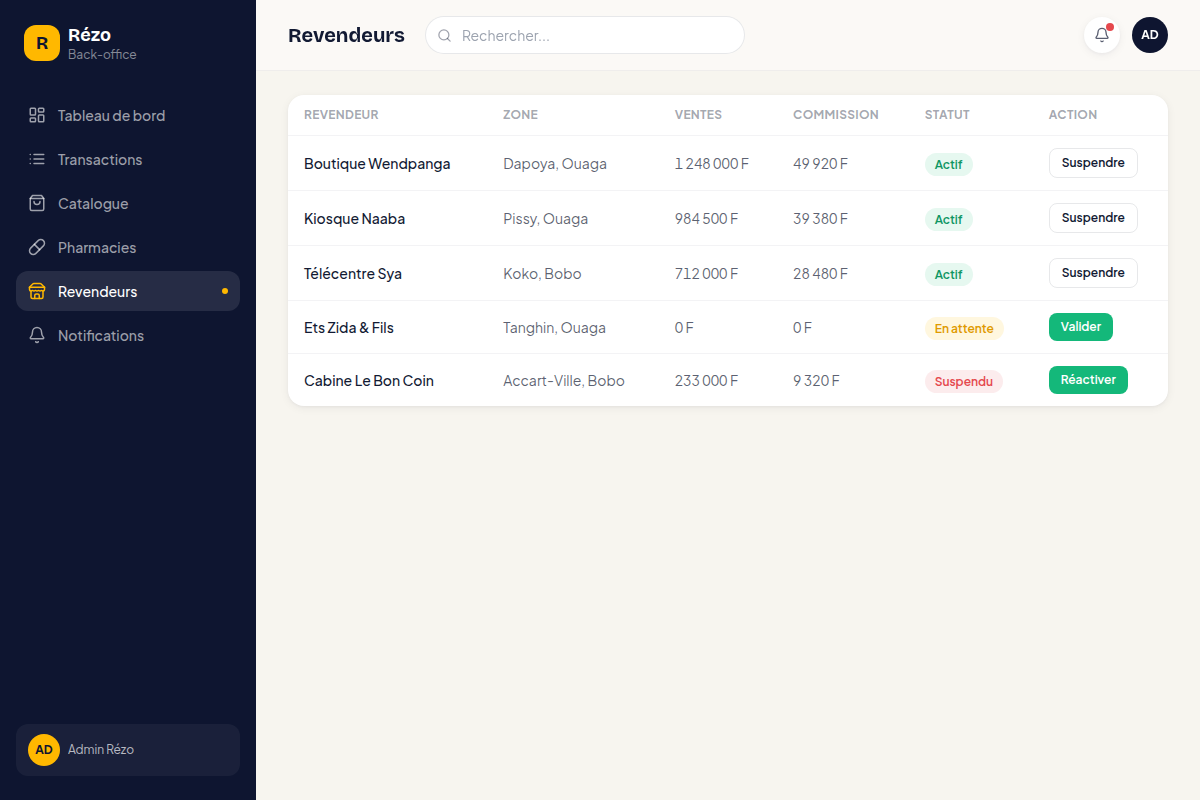Open notifications bell in top bar
Screen dimensions: 1200x800
point(1102,35)
